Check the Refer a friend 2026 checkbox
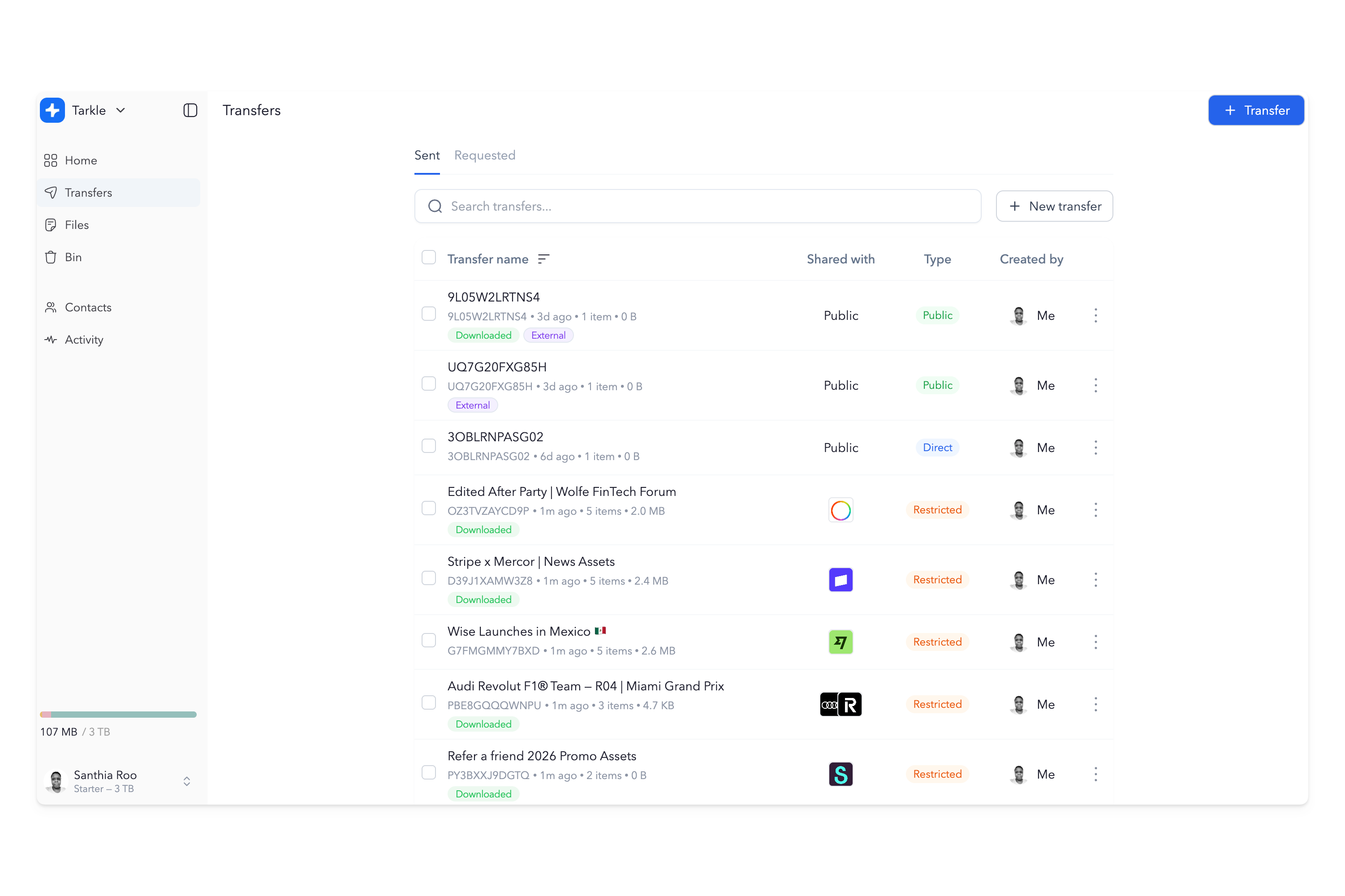This screenshot has height=896, width=1345. (428, 772)
